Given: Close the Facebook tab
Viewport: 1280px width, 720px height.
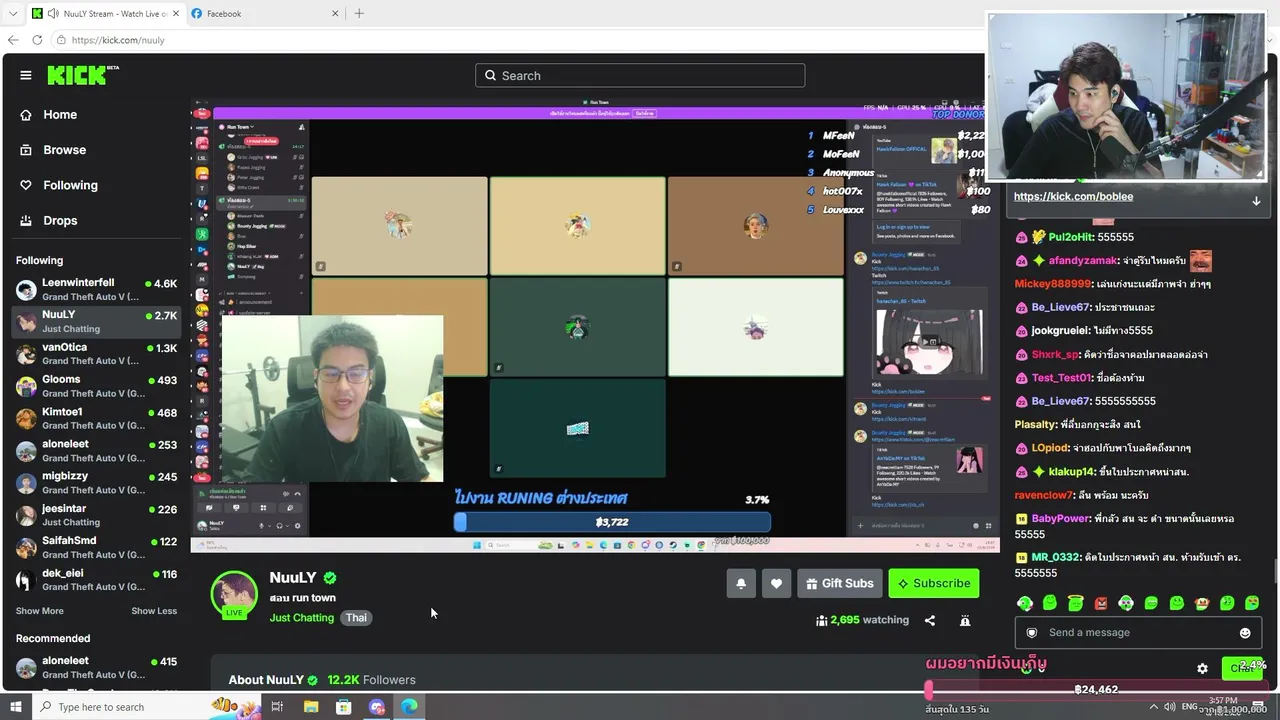Looking at the screenshot, I should [x=334, y=14].
